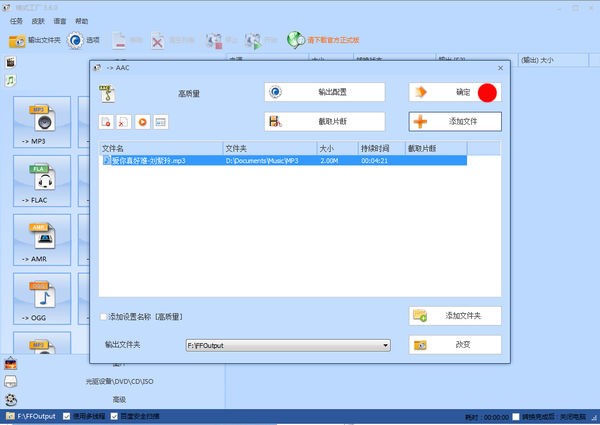Viewport: 600px width, 425px height.
Task: Select the .mp3 file row in list
Action: [283, 160]
